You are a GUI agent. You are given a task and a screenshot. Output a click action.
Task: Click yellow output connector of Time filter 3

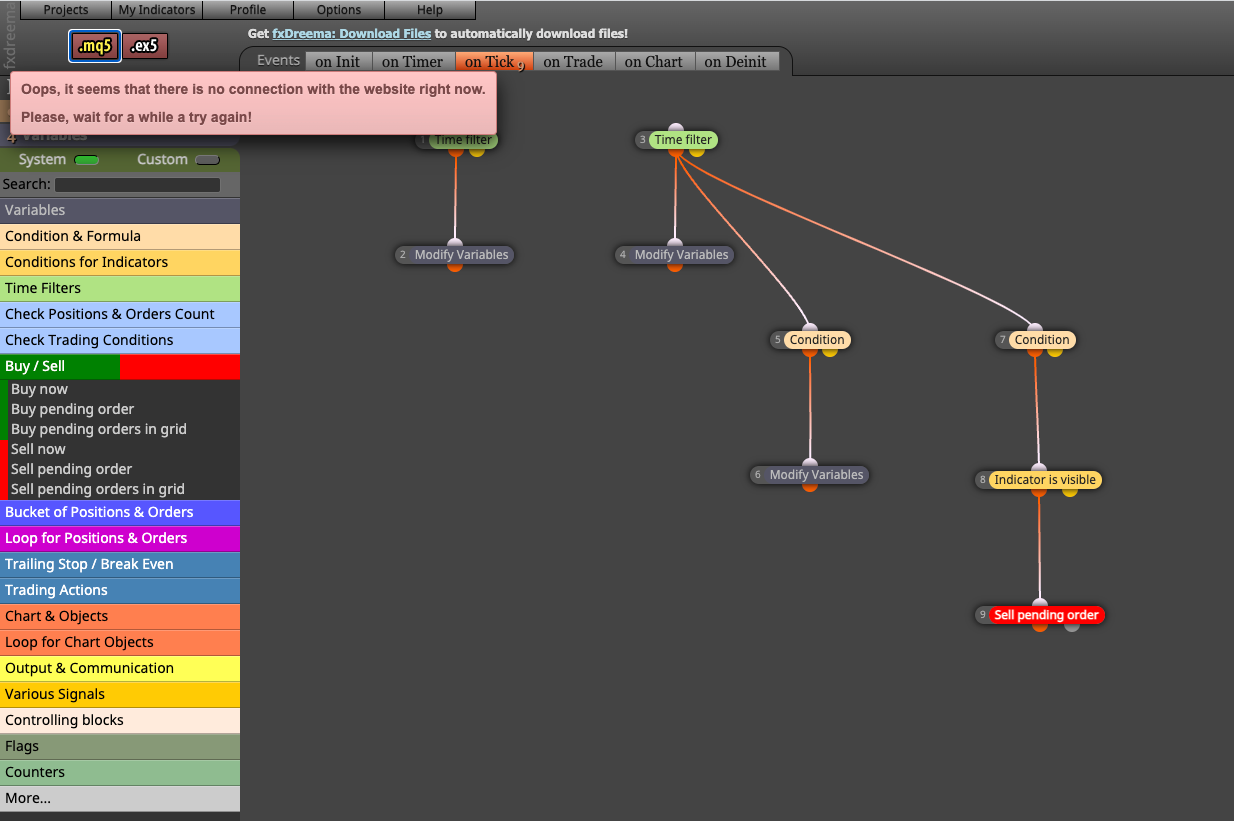pos(697,151)
